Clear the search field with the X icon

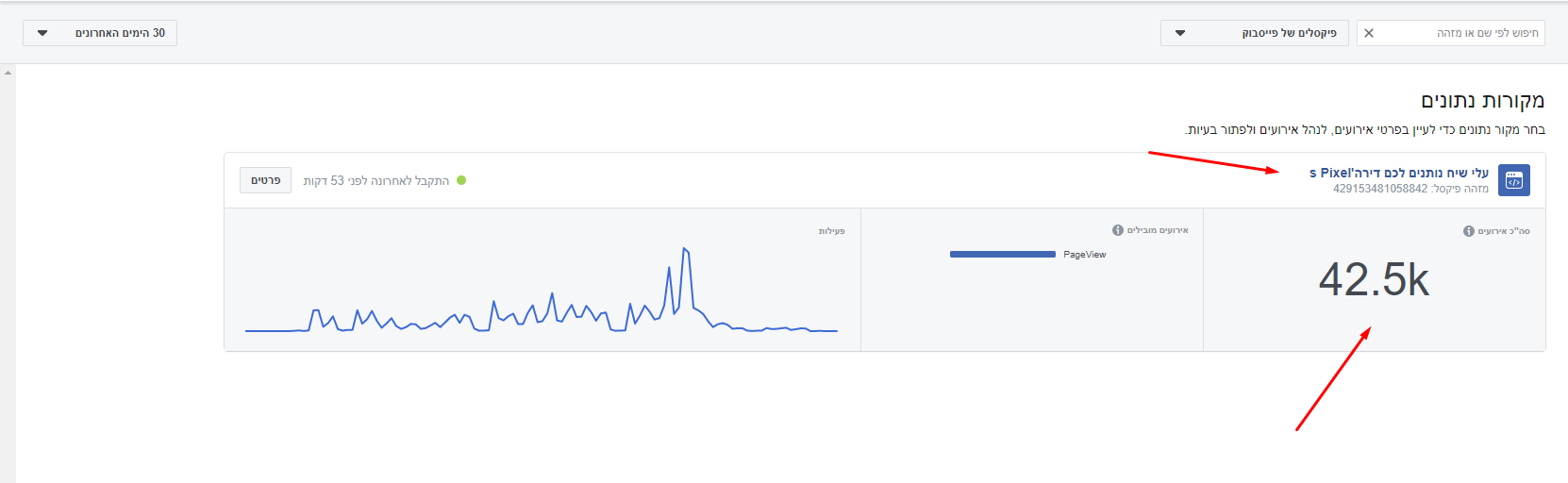click(x=1369, y=33)
